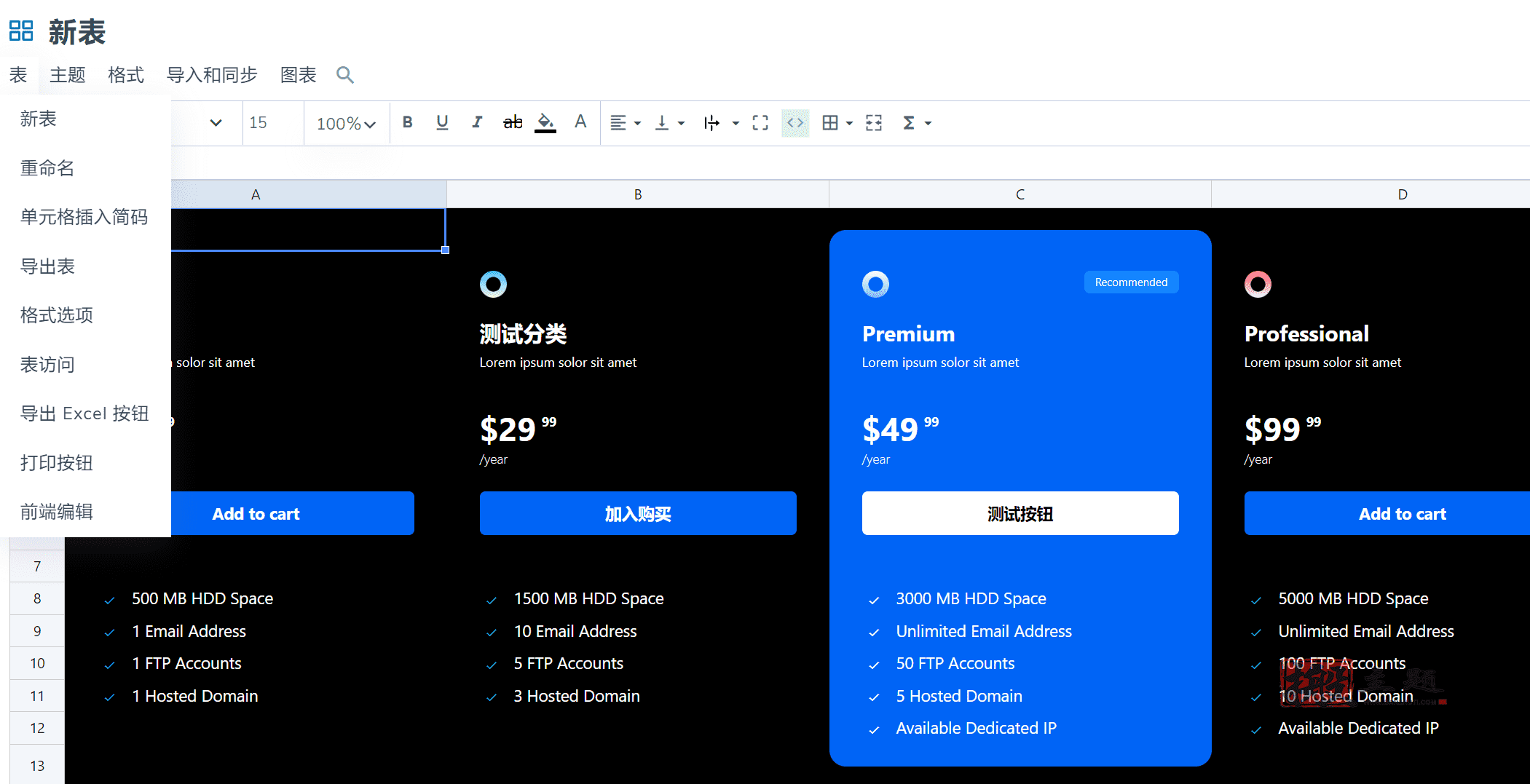Viewport: 1530px width, 784px height.
Task: Open the 图表 menu
Action: point(299,75)
